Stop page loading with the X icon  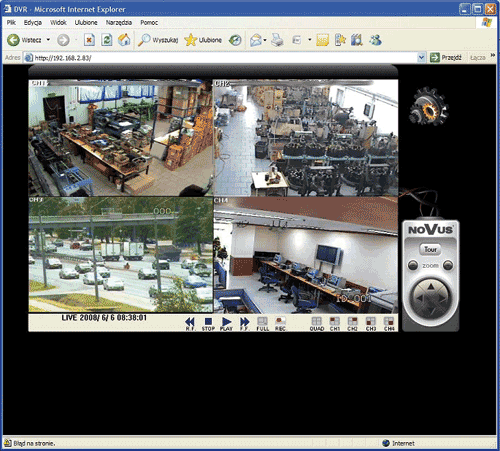(89, 40)
